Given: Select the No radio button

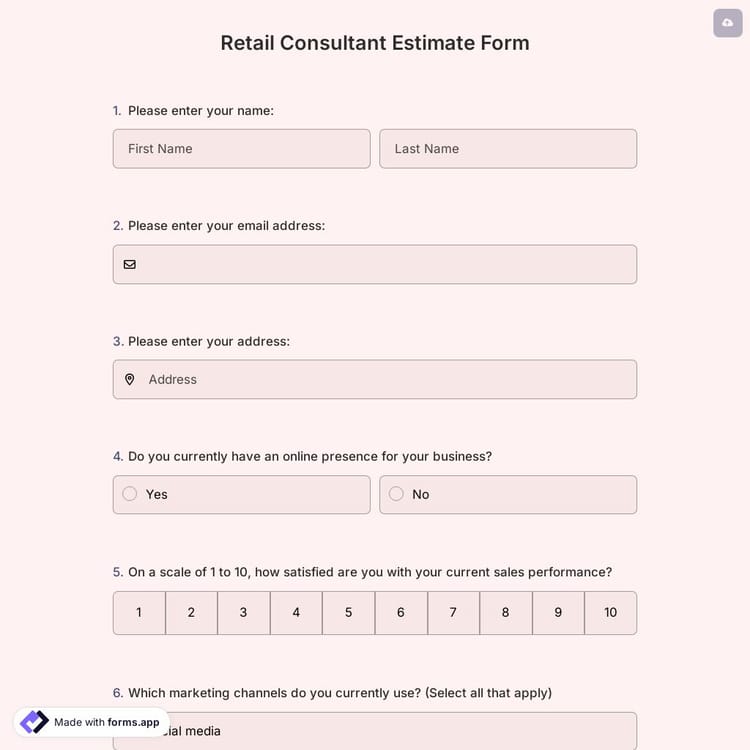Looking at the screenshot, I should (x=396, y=494).
